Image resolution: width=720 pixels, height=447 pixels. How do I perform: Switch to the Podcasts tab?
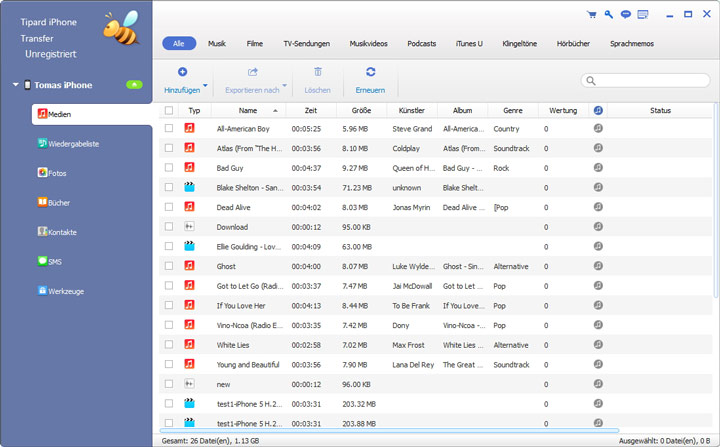click(x=422, y=44)
